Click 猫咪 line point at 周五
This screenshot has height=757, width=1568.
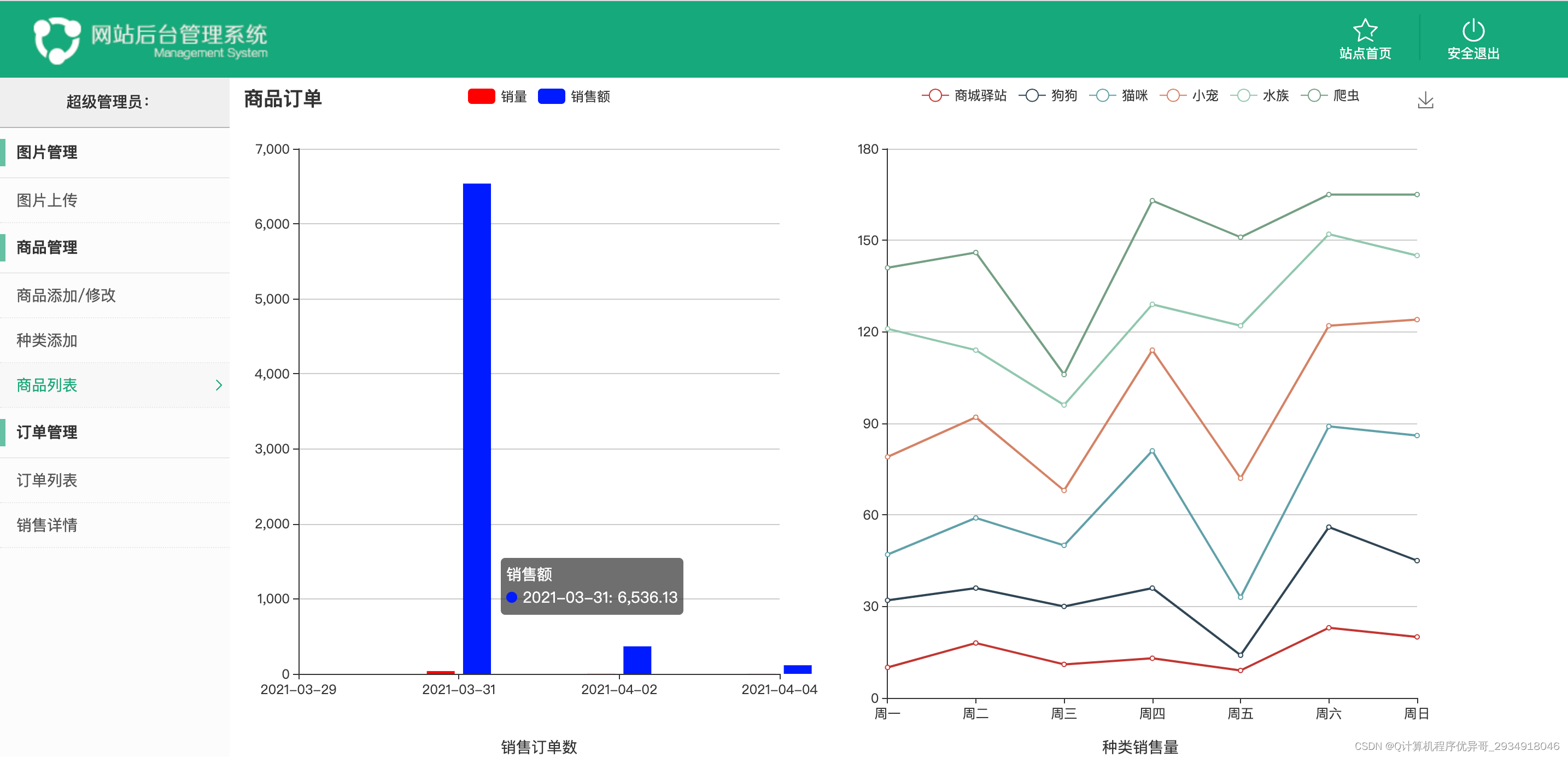[x=1241, y=597]
